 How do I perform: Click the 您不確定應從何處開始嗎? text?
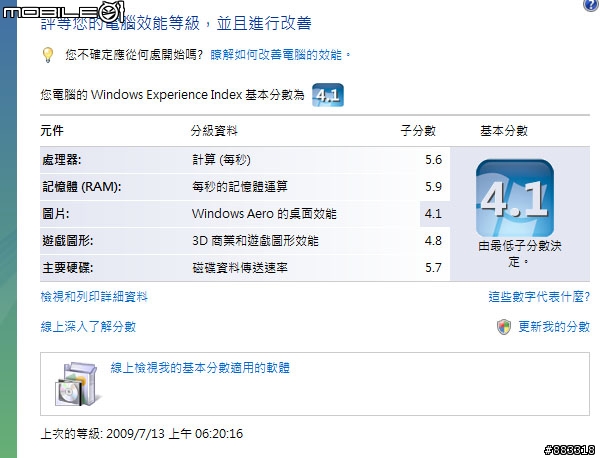tap(134, 55)
